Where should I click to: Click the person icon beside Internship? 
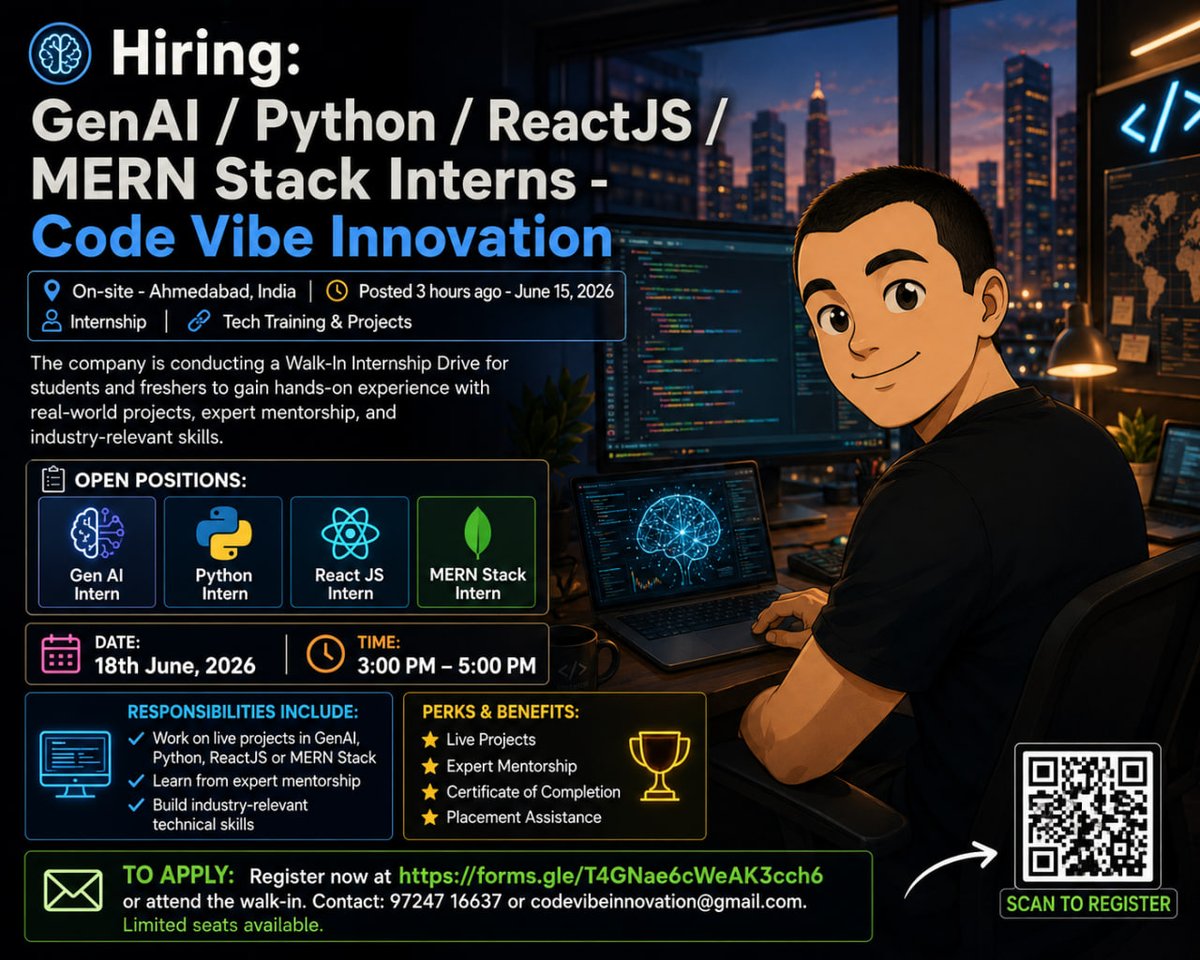click(51, 321)
